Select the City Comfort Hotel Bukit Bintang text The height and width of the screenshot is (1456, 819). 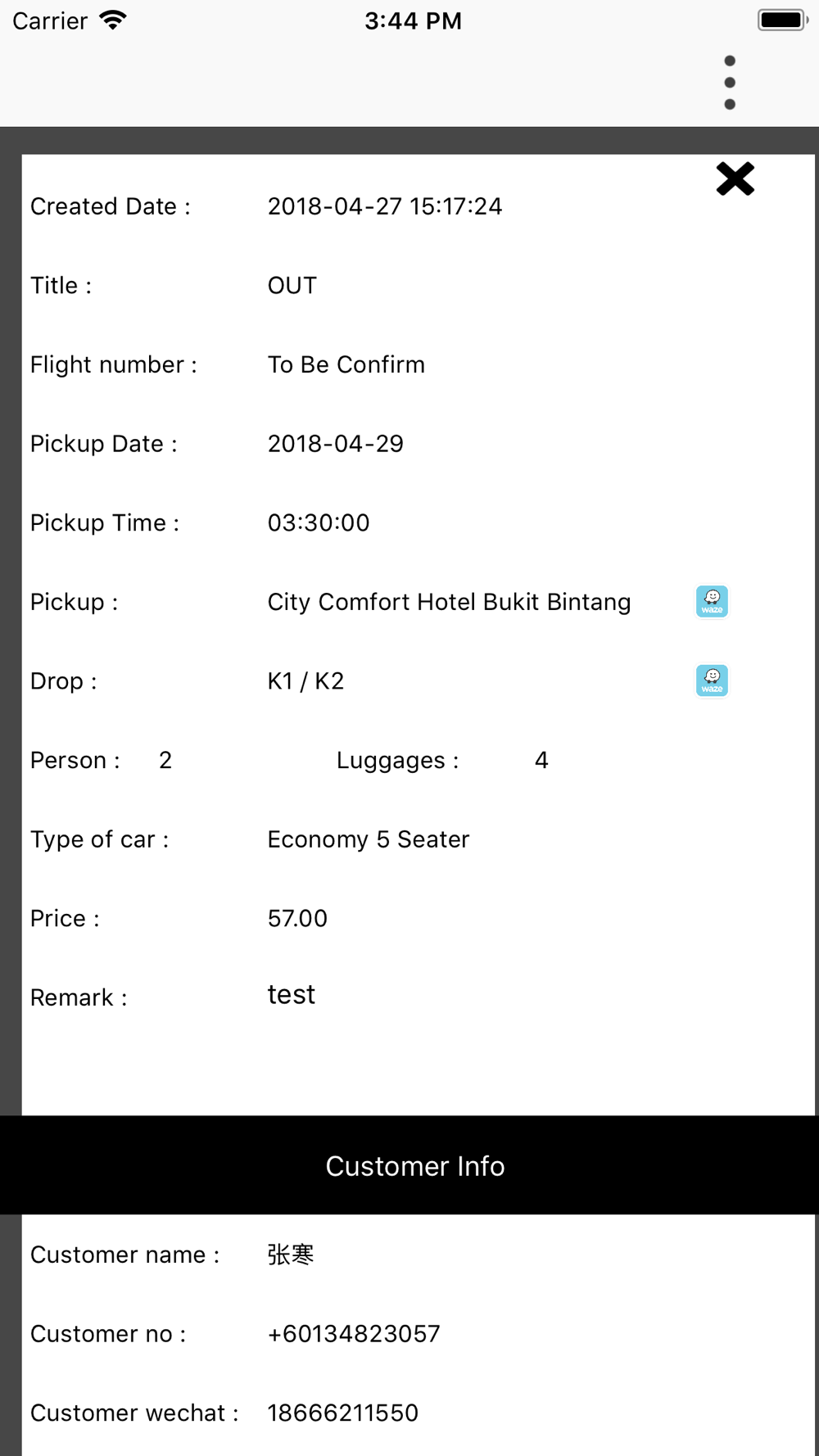coord(449,602)
